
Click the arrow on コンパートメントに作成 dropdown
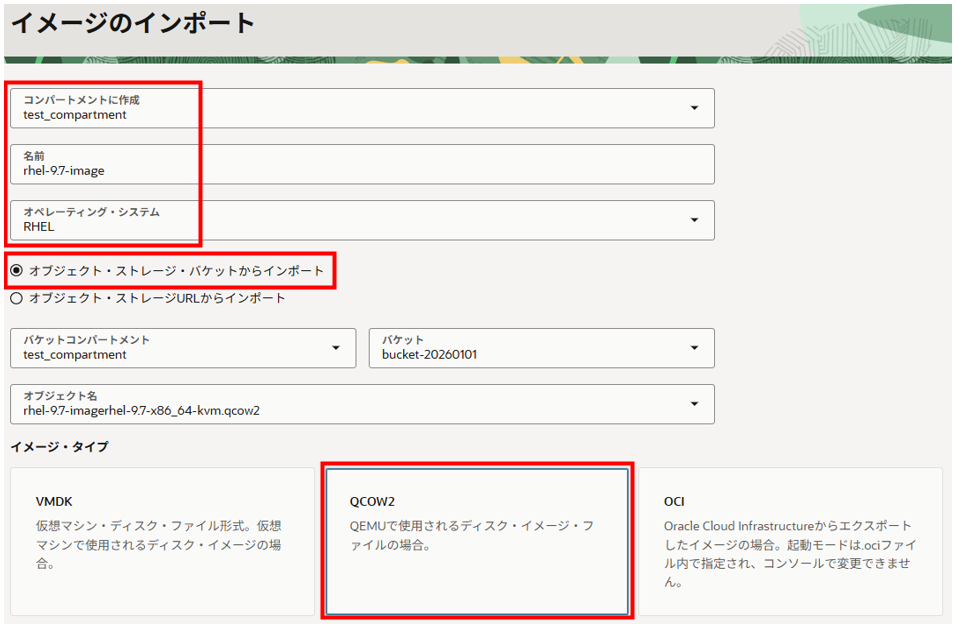[694, 108]
